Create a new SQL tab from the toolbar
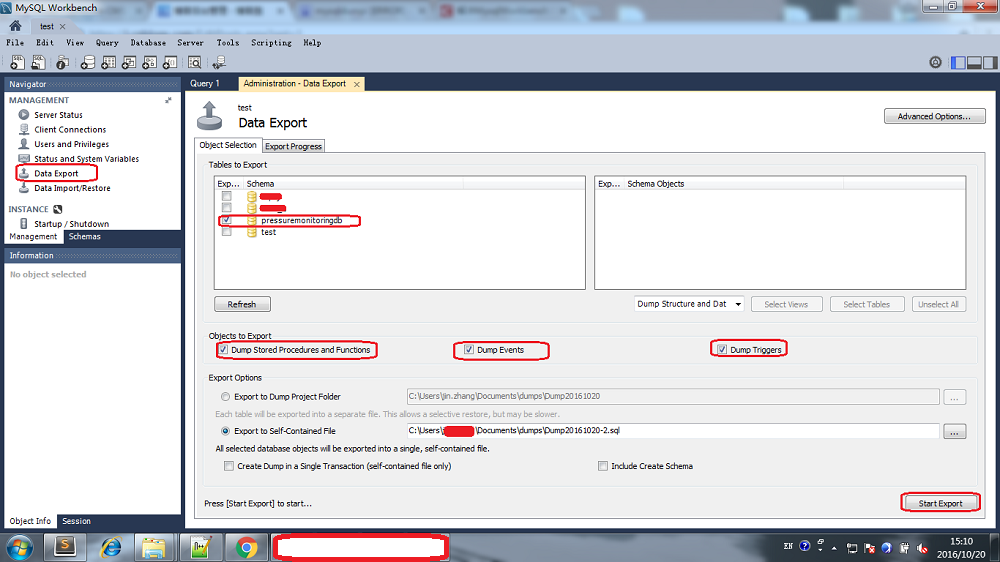Image resolution: width=1000 pixels, height=562 pixels. point(17,62)
